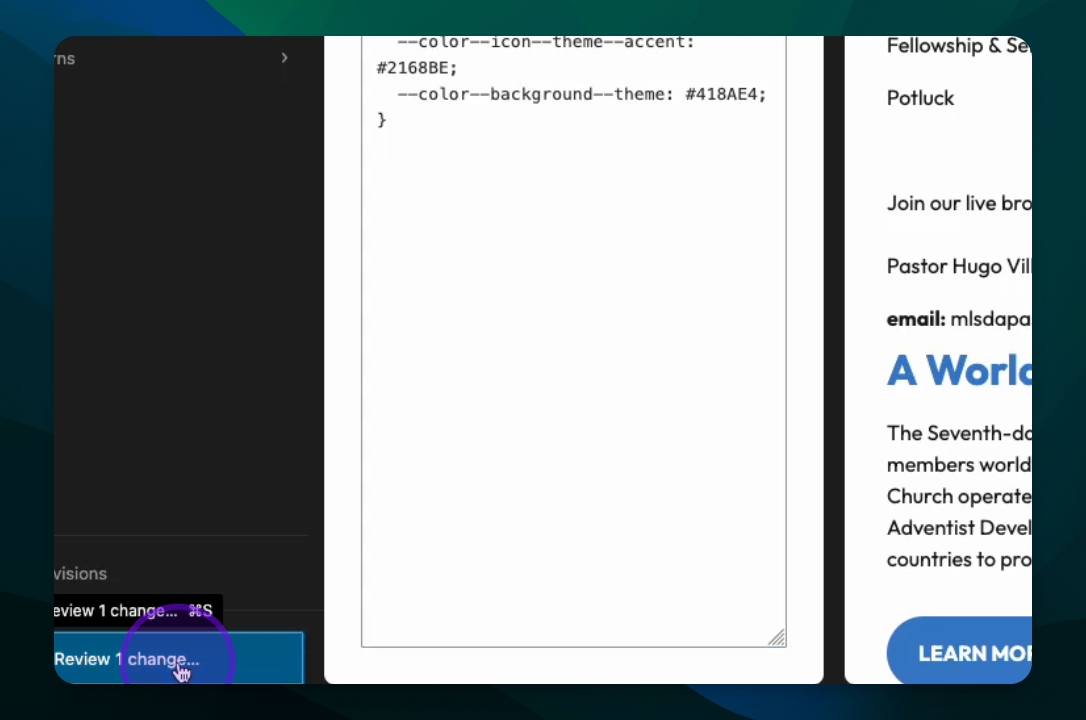Viewport: 1086px width, 720px height.
Task: Click the 'Church operate' paragraph line
Action: coord(959,496)
